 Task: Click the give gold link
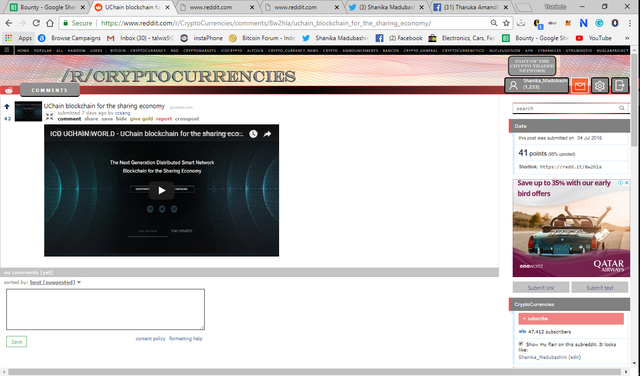[141, 119]
